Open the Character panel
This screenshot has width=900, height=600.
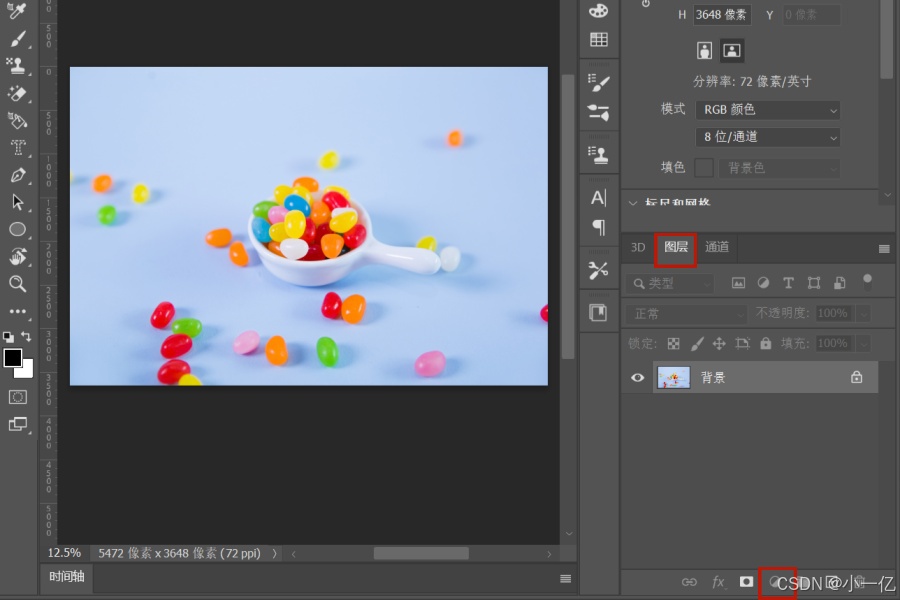599,198
